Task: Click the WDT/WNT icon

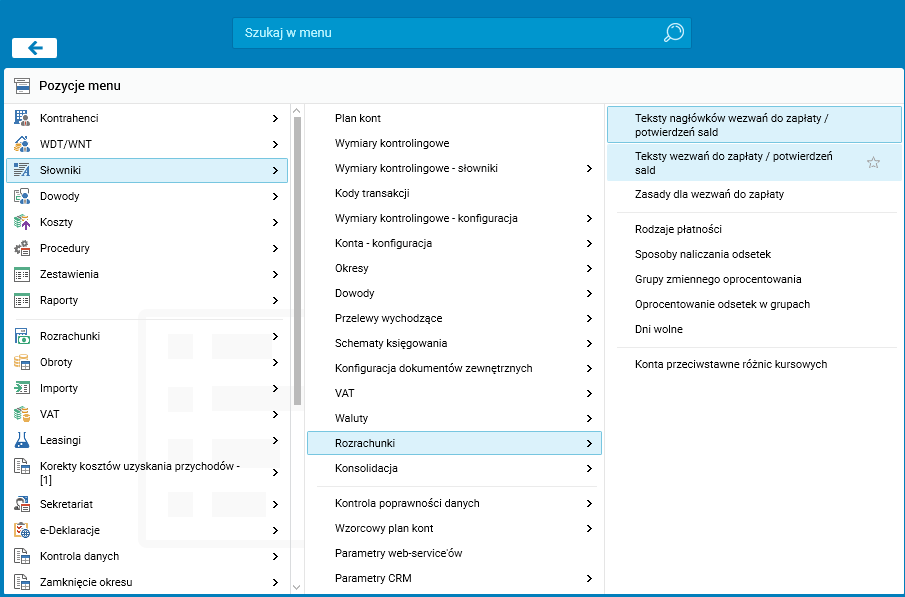Action: click(22, 144)
